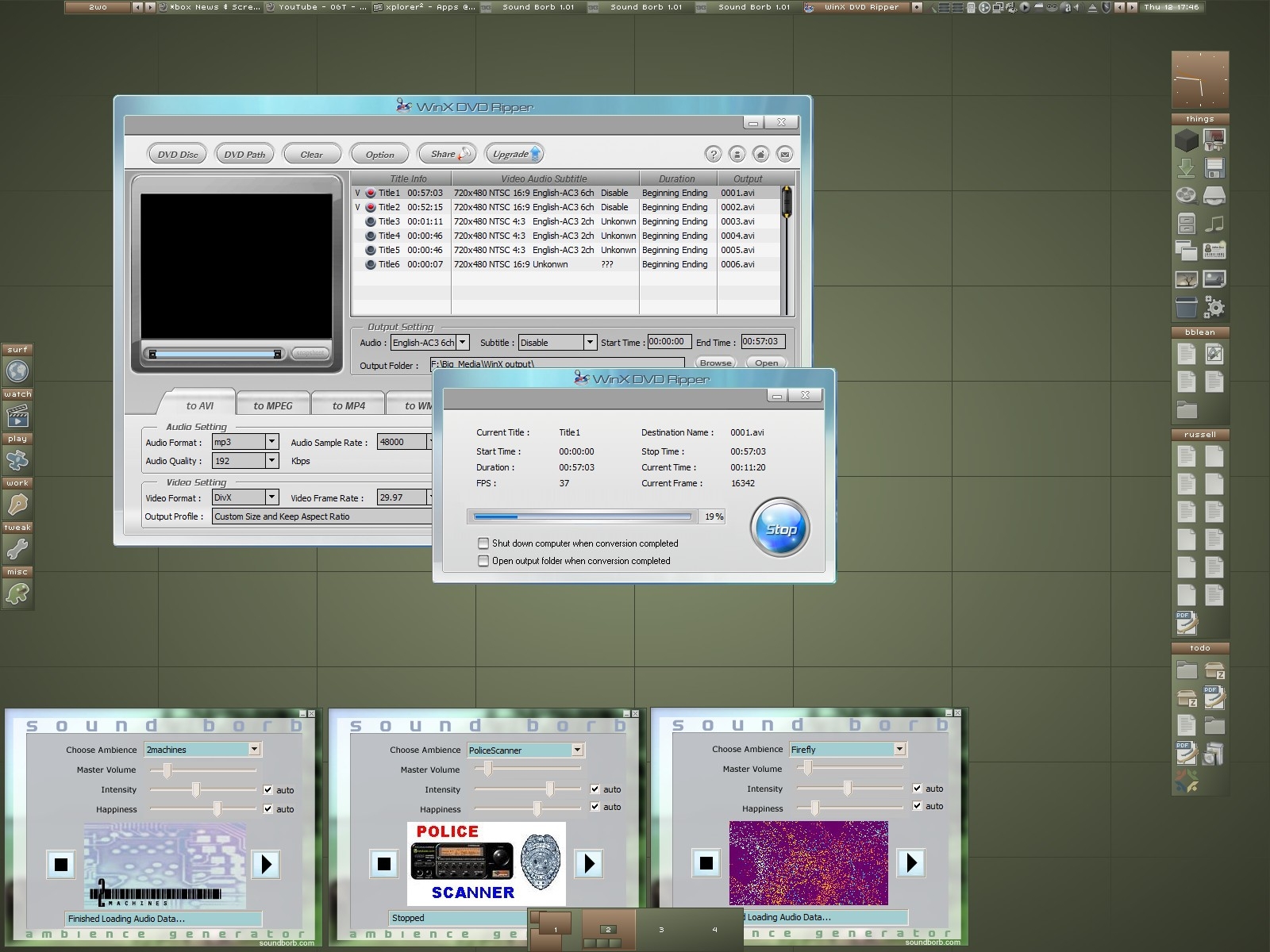Click the analog clock widget

[1200, 80]
